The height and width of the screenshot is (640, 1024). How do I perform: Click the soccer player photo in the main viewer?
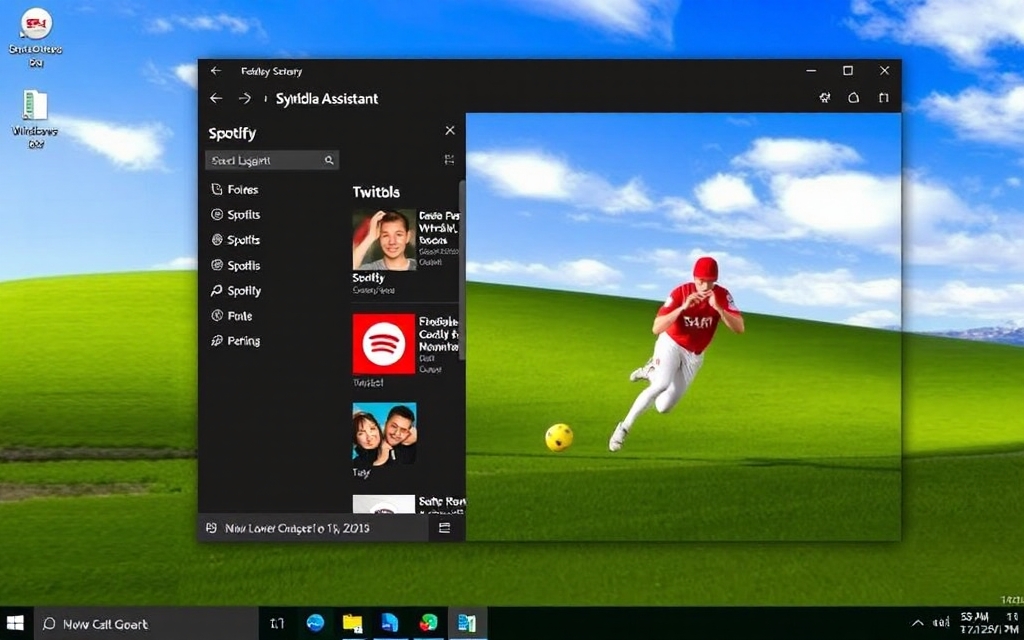[x=683, y=327]
